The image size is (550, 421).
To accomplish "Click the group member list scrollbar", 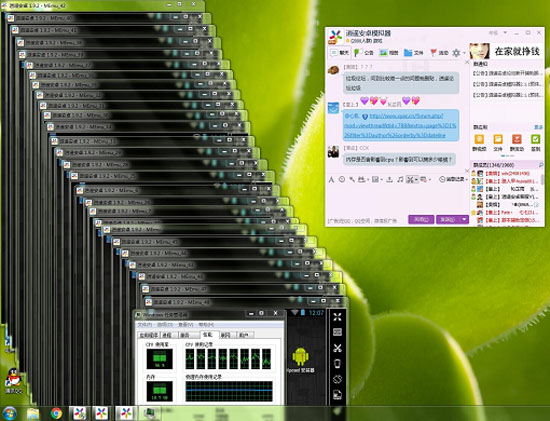I will [x=542, y=179].
